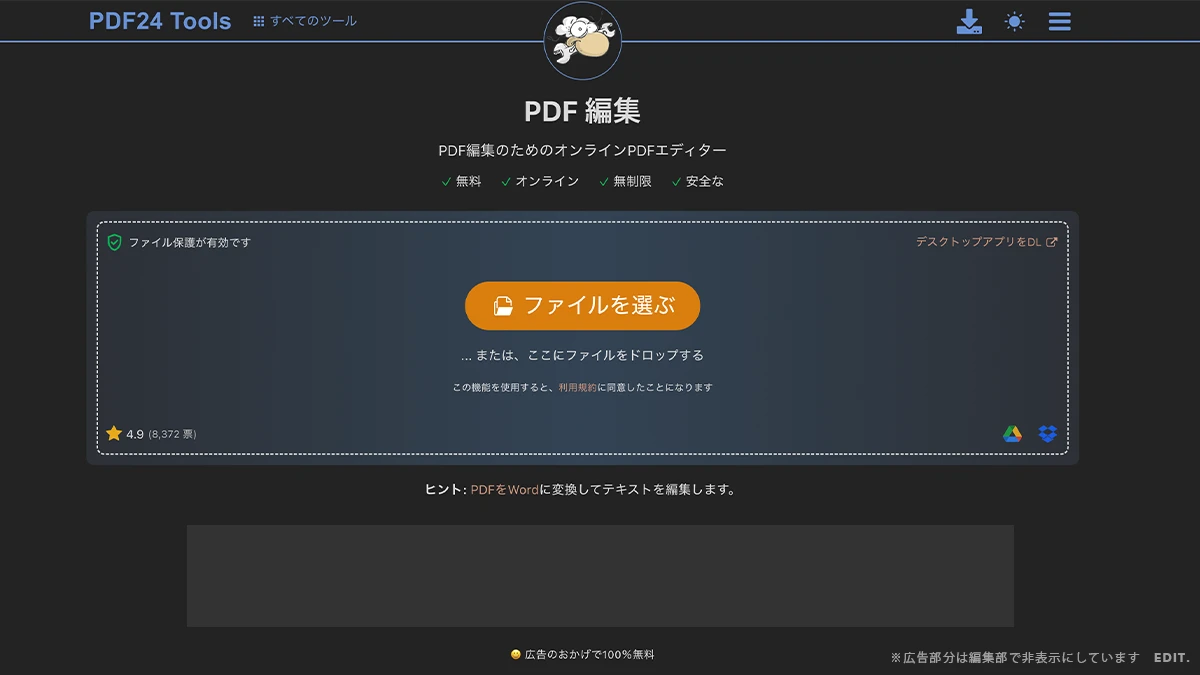Image resolution: width=1200 pixels, height=675 pixels.
Task: Click the ファイルを選ぶ button
Action: (582, 306)
